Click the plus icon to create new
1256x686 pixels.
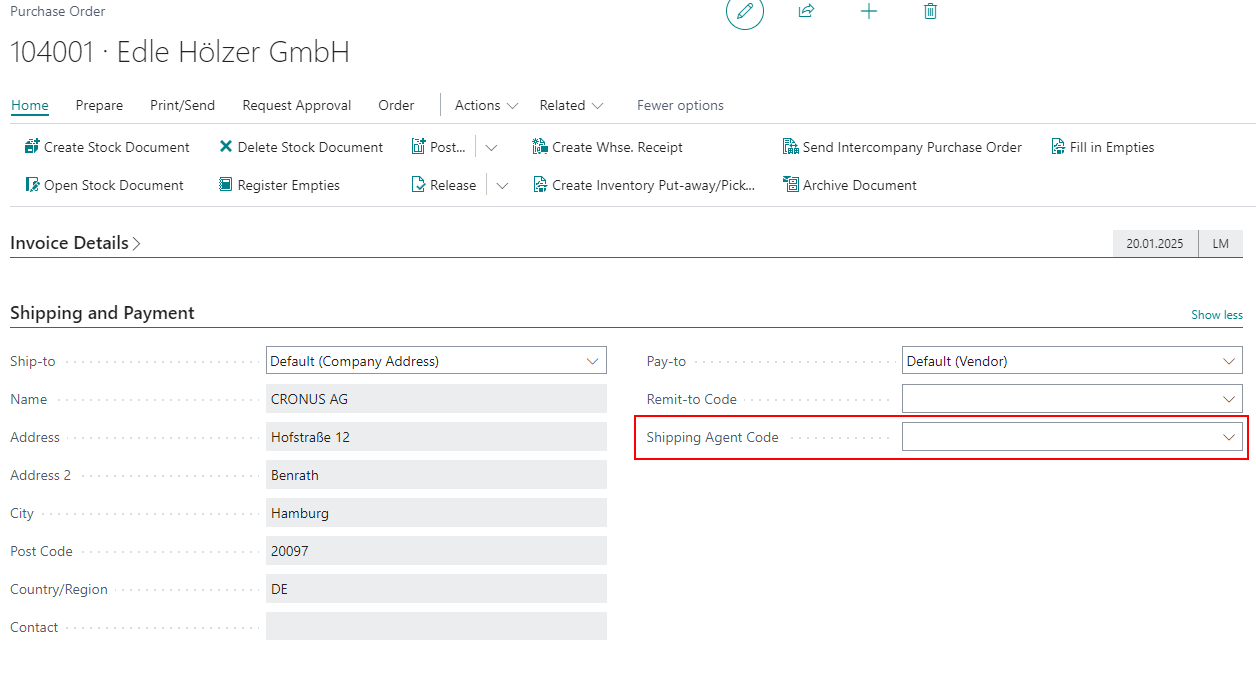[868, 12]
